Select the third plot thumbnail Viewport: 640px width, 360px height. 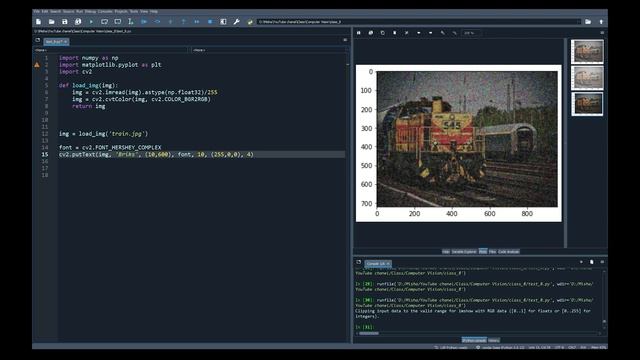click(587, 104)
